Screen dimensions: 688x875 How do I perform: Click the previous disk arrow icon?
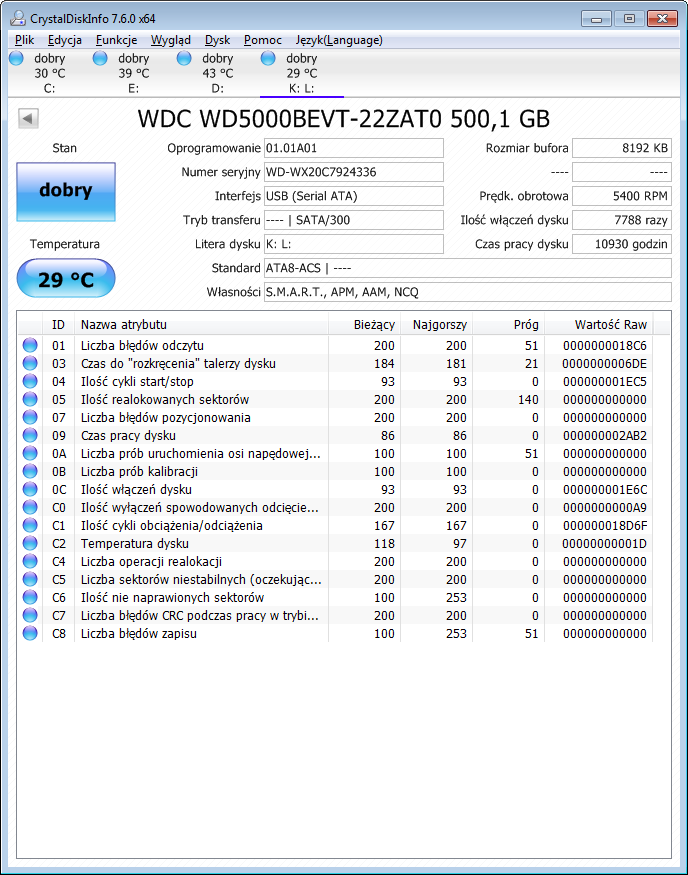[28, 118]
